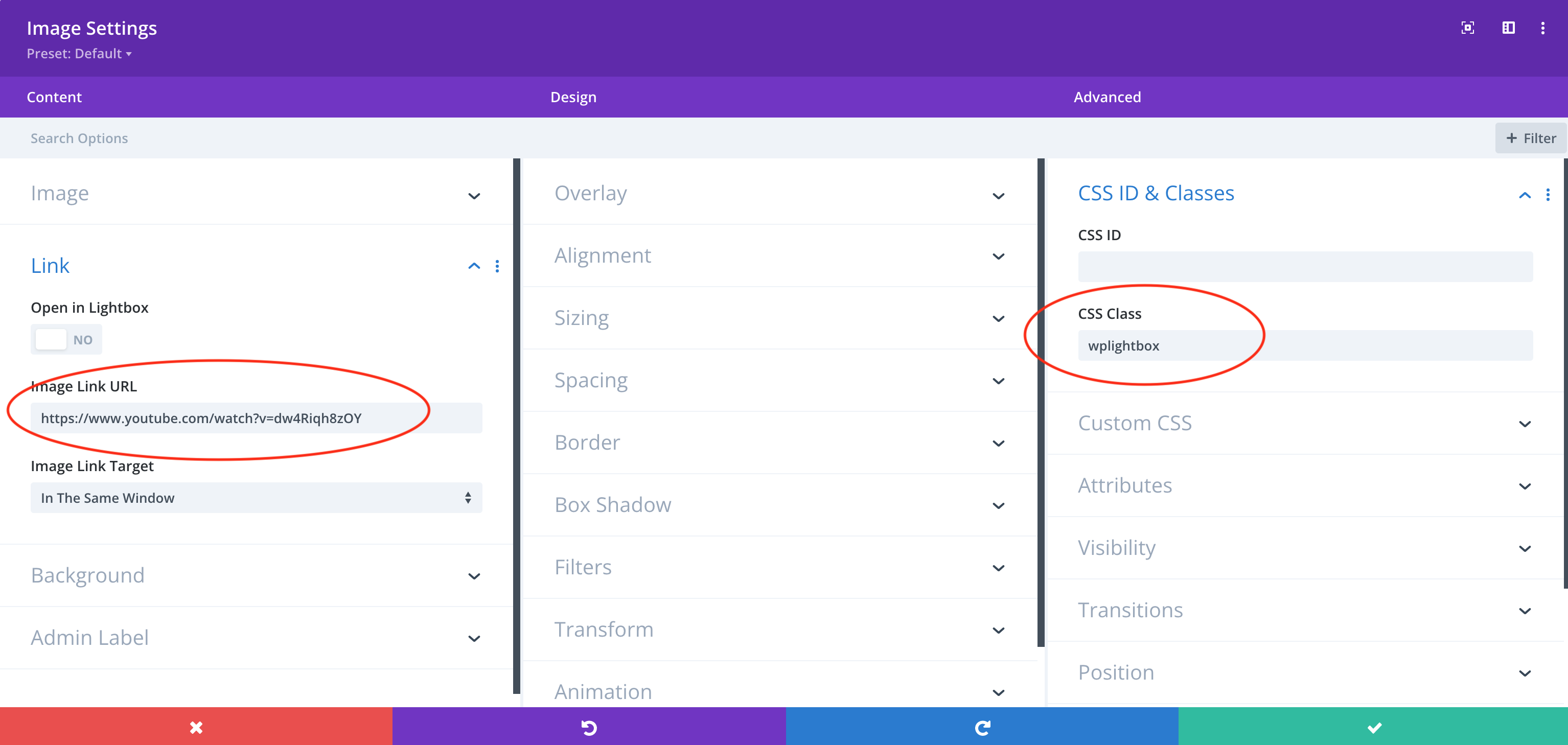Click the split column view icon
The image size is (1568, 745).
1508,28
